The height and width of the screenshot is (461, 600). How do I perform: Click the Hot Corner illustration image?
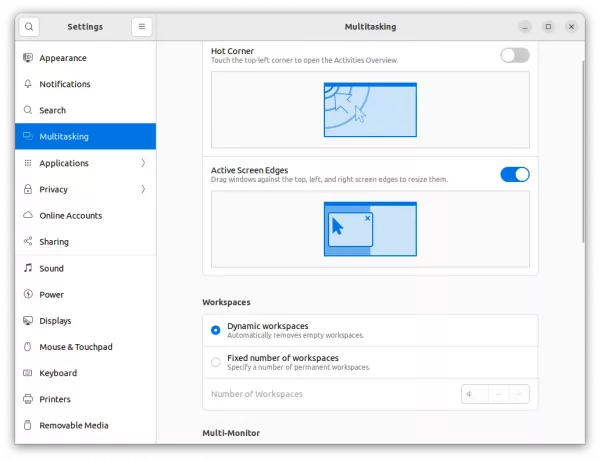(x=370, y=109)
